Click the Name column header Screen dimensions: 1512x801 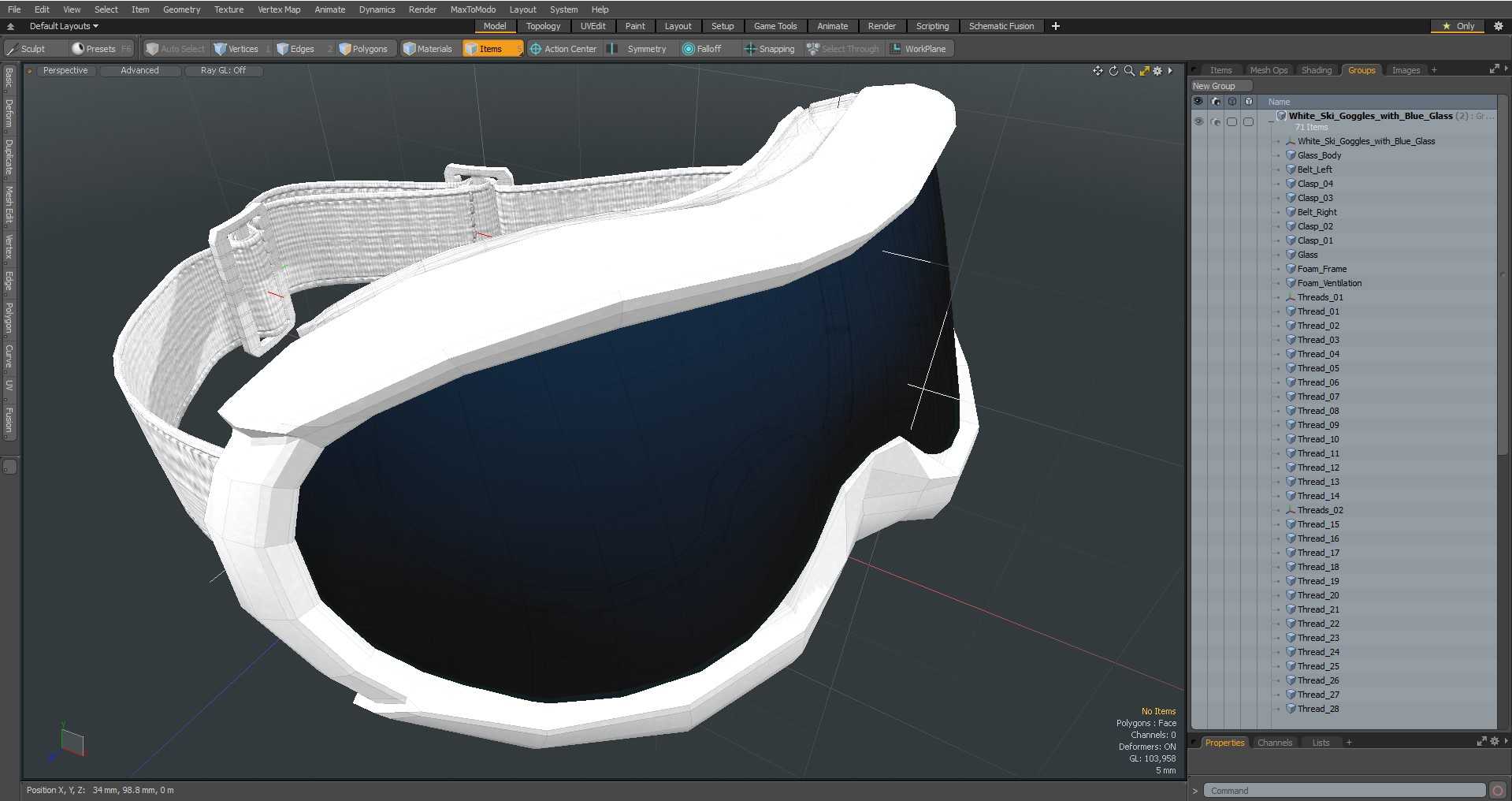1279,102
